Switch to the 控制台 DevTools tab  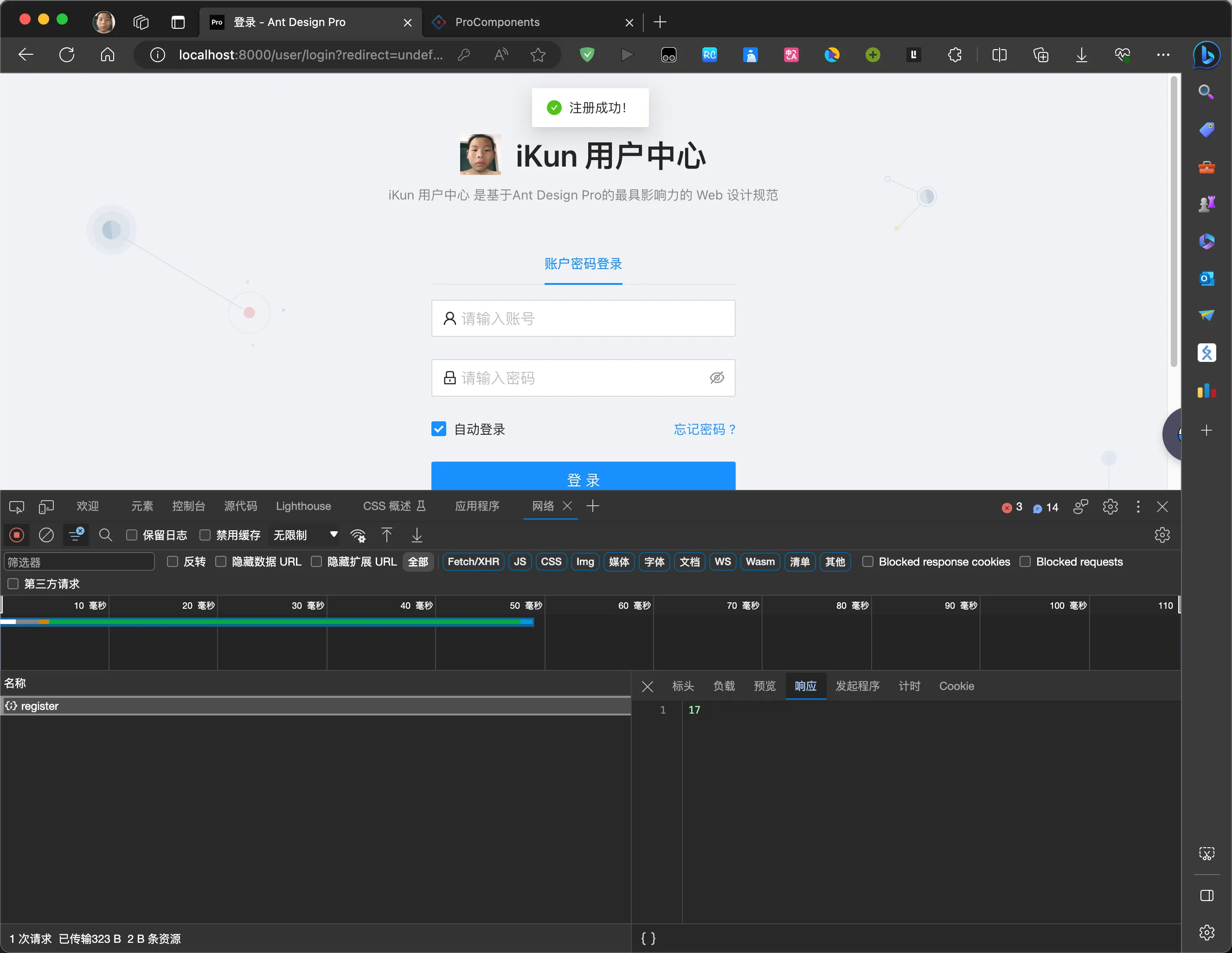(188, 506)
